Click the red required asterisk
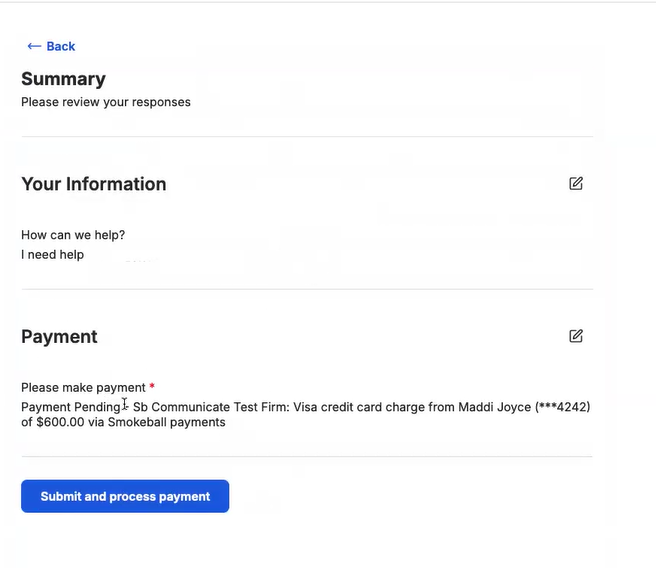 [x=152, y=386]
